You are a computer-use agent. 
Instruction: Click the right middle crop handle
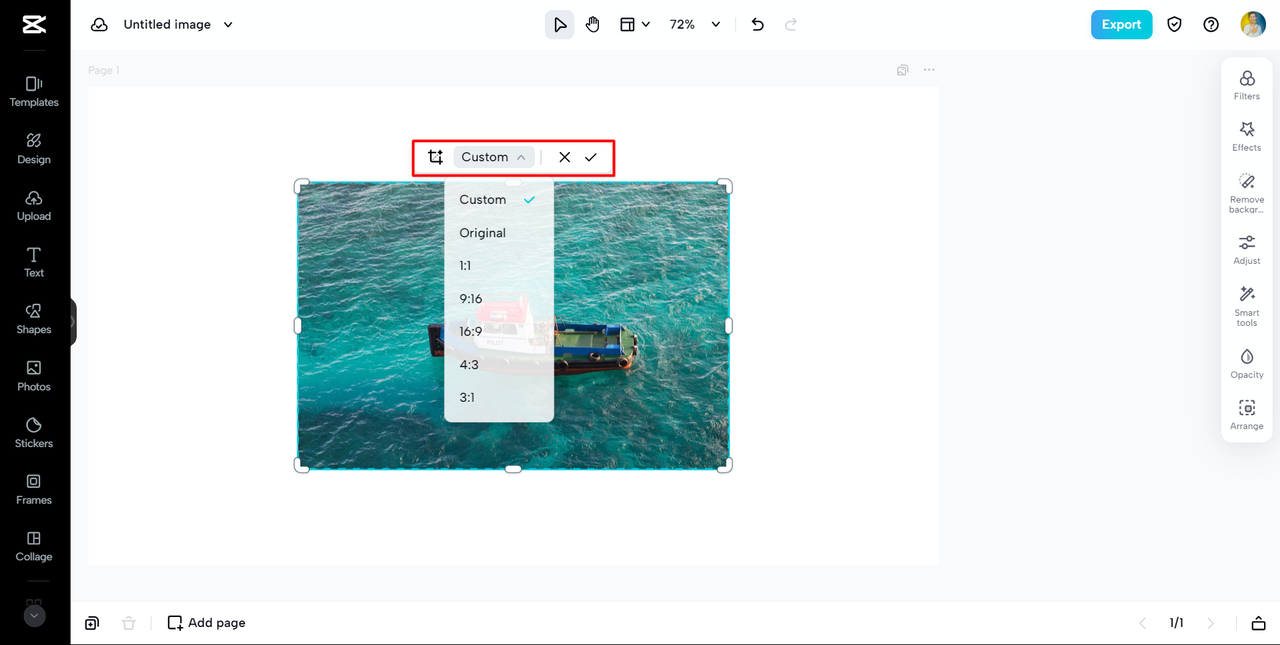pyautogui.click(x=729, y=326)
